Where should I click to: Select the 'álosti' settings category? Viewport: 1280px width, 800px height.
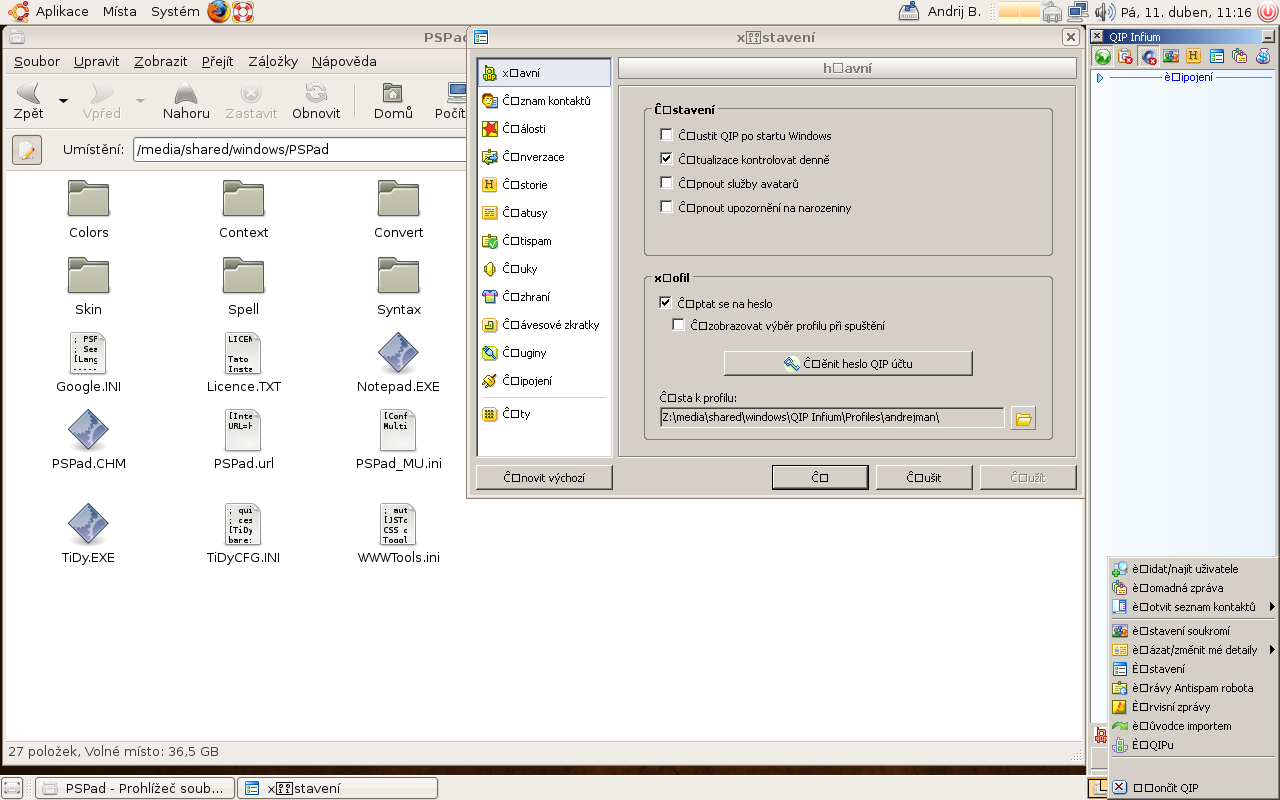(x=544, y=129)
